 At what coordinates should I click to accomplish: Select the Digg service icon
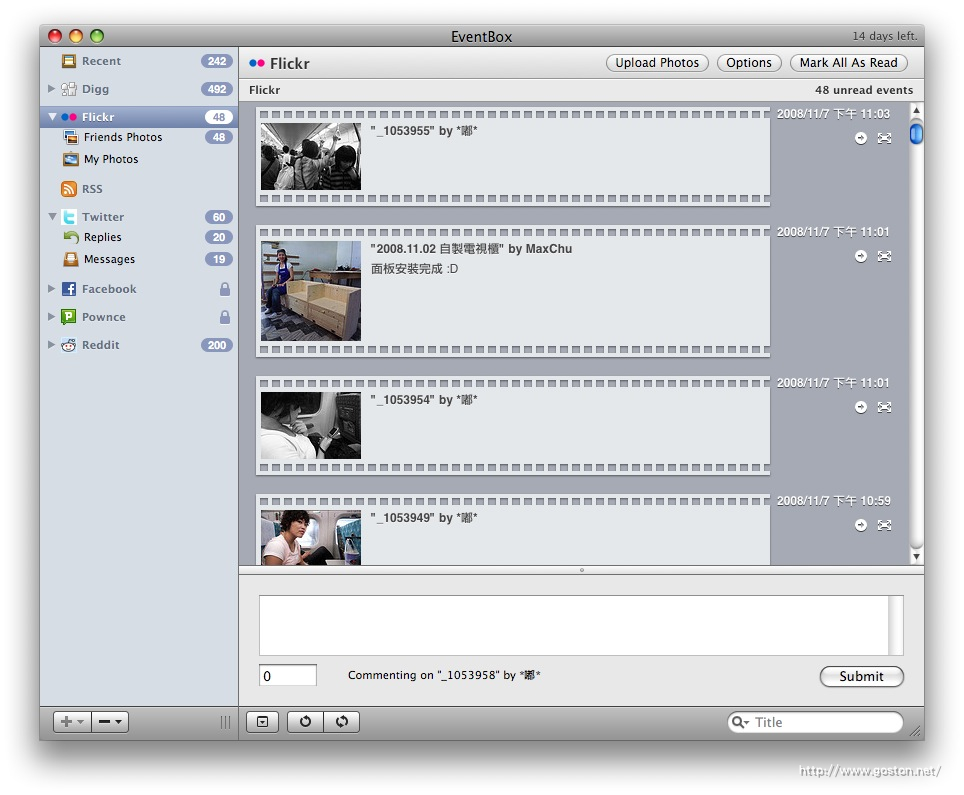69,89
